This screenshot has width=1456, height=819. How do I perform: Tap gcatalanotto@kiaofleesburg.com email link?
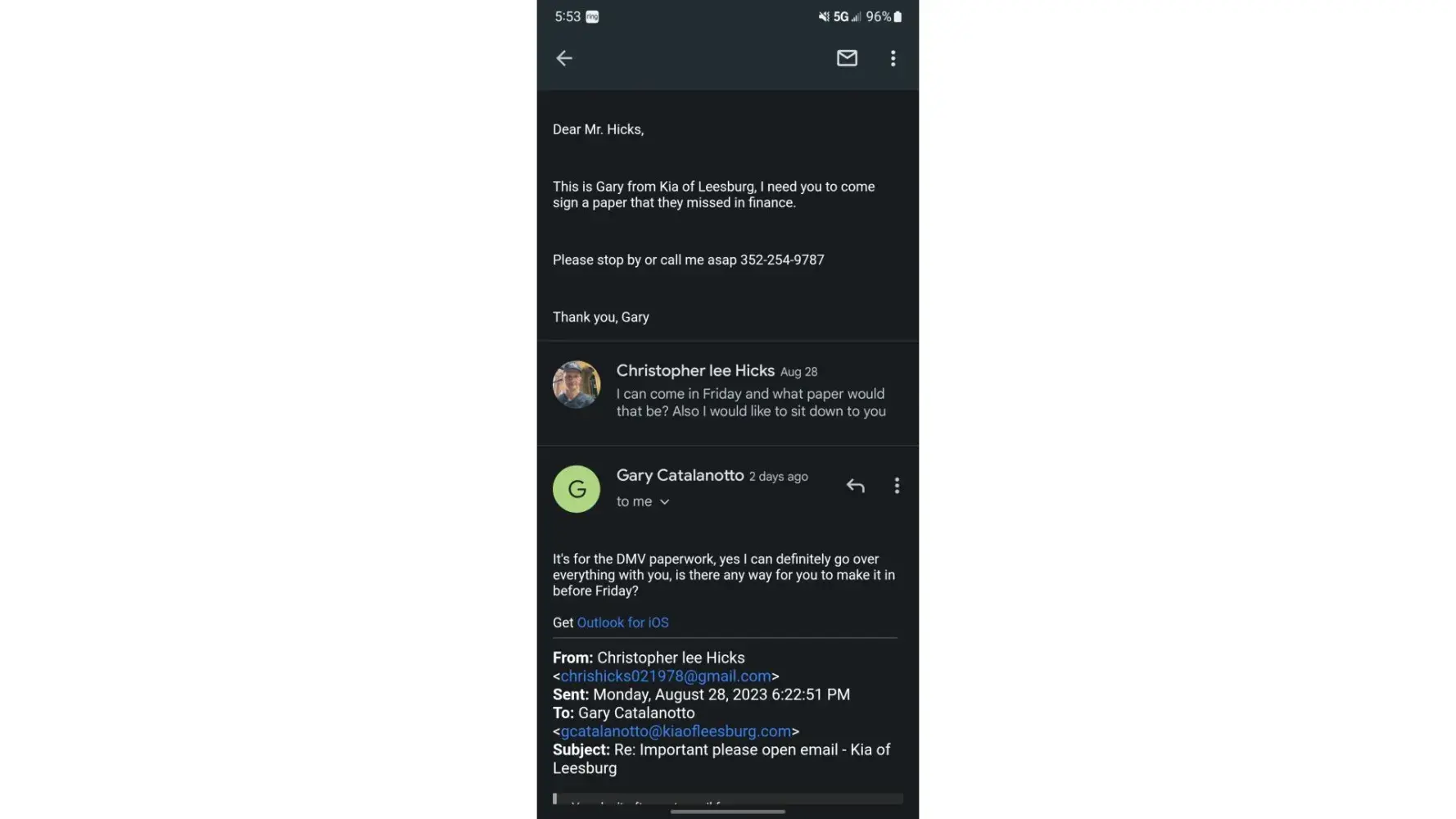coord(676,731)
